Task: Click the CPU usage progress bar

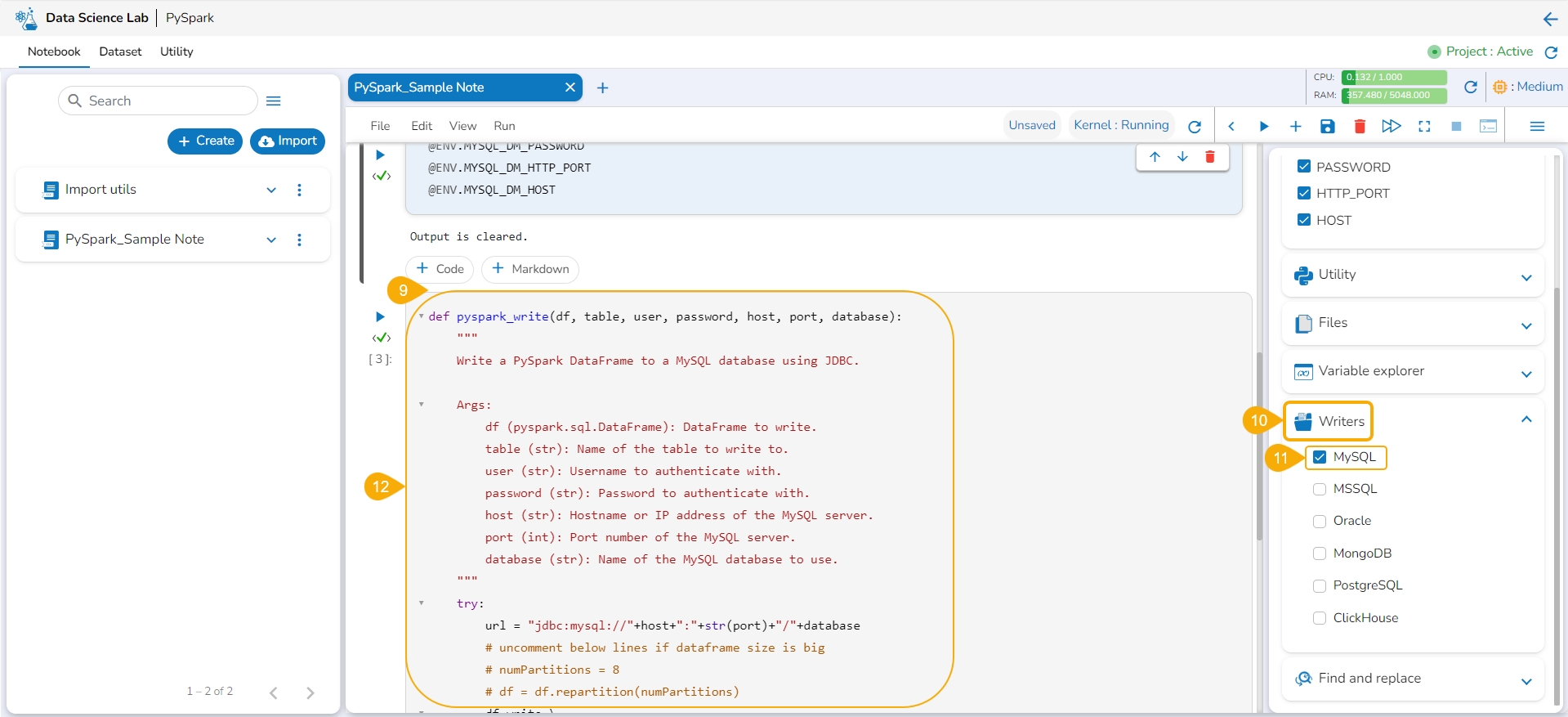Action: click(1393, 77)
